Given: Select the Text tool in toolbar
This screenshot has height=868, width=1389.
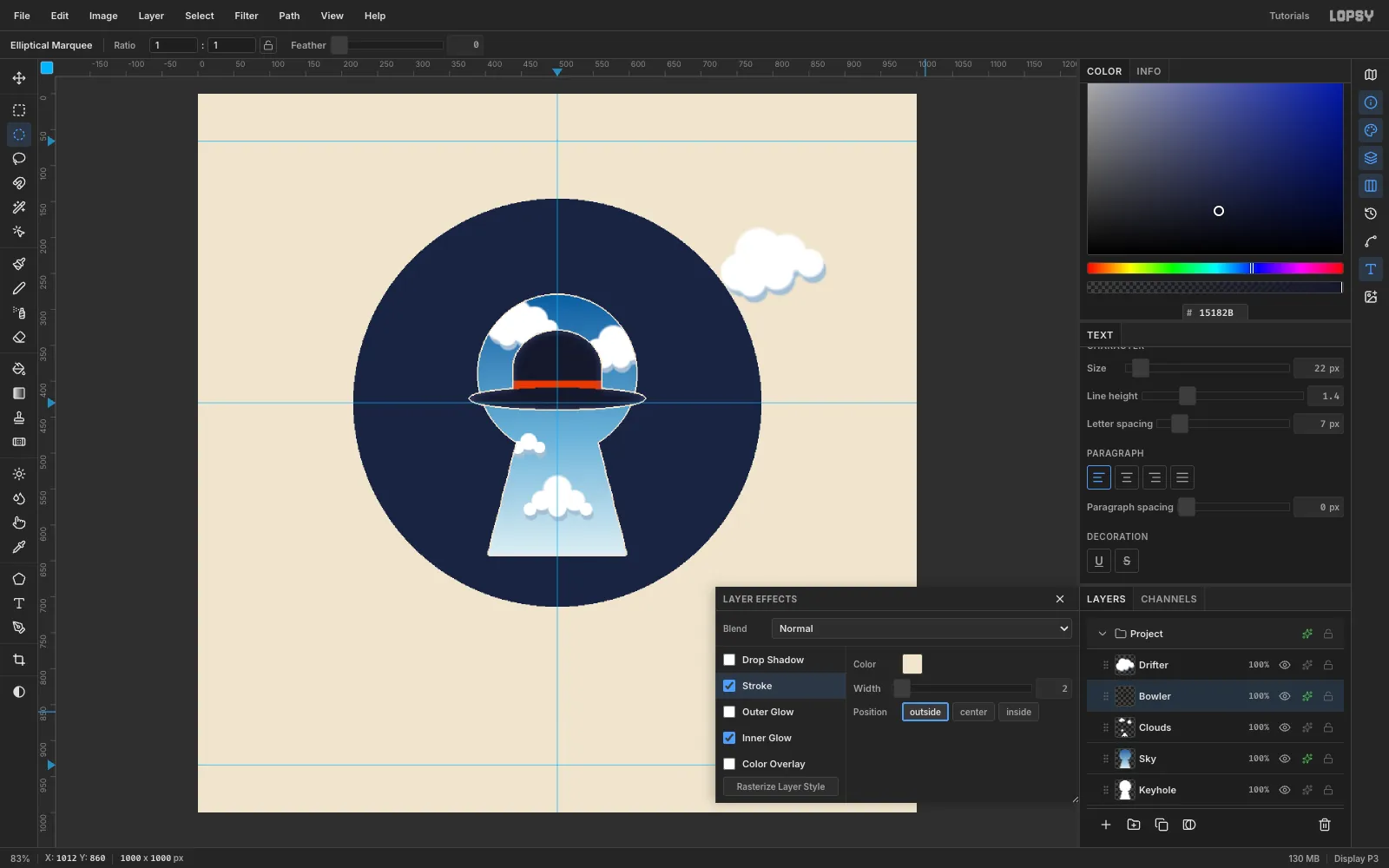Looking at the screenshot, I should [x=19, y=603].
